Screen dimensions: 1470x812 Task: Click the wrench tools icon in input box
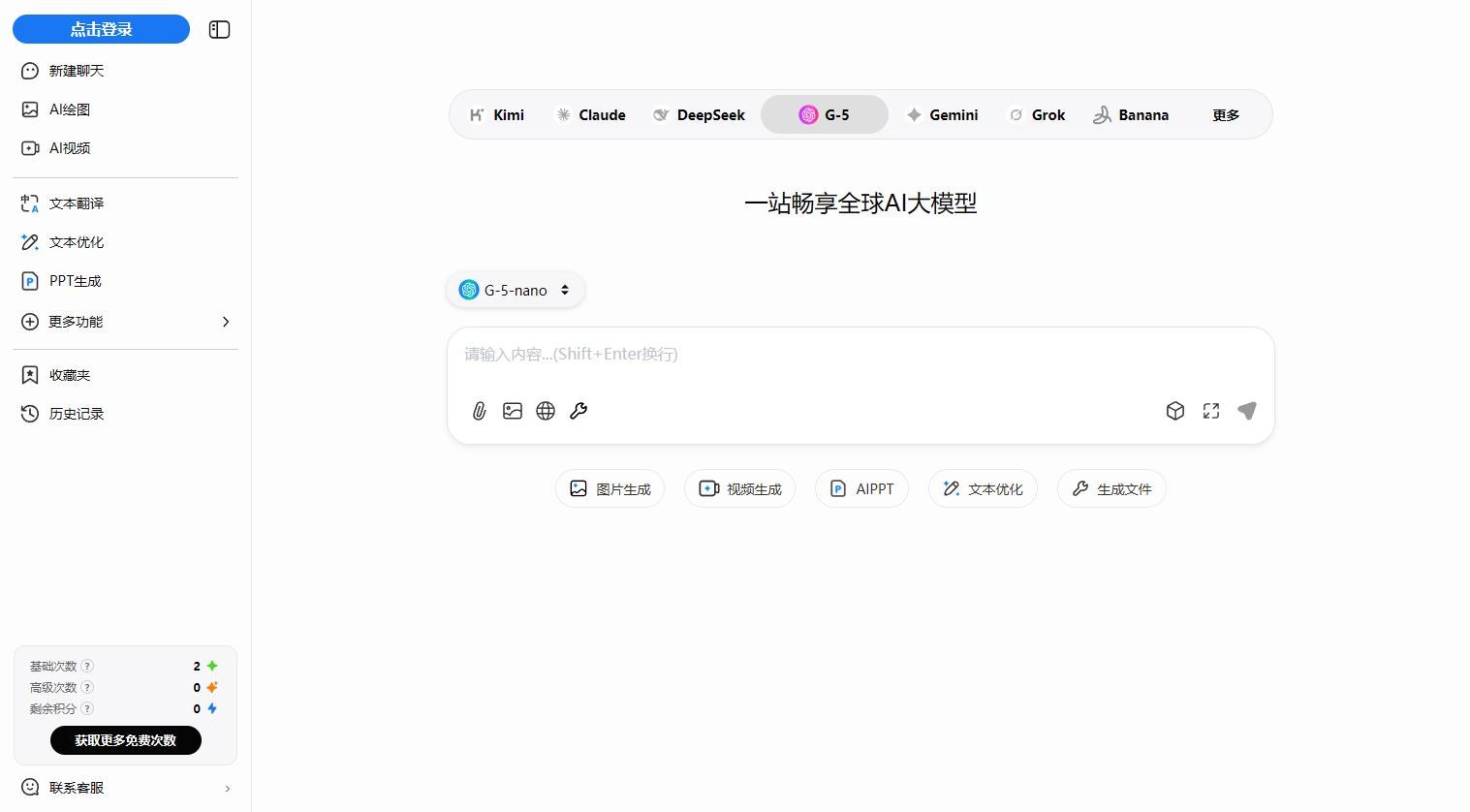(579, 411)
